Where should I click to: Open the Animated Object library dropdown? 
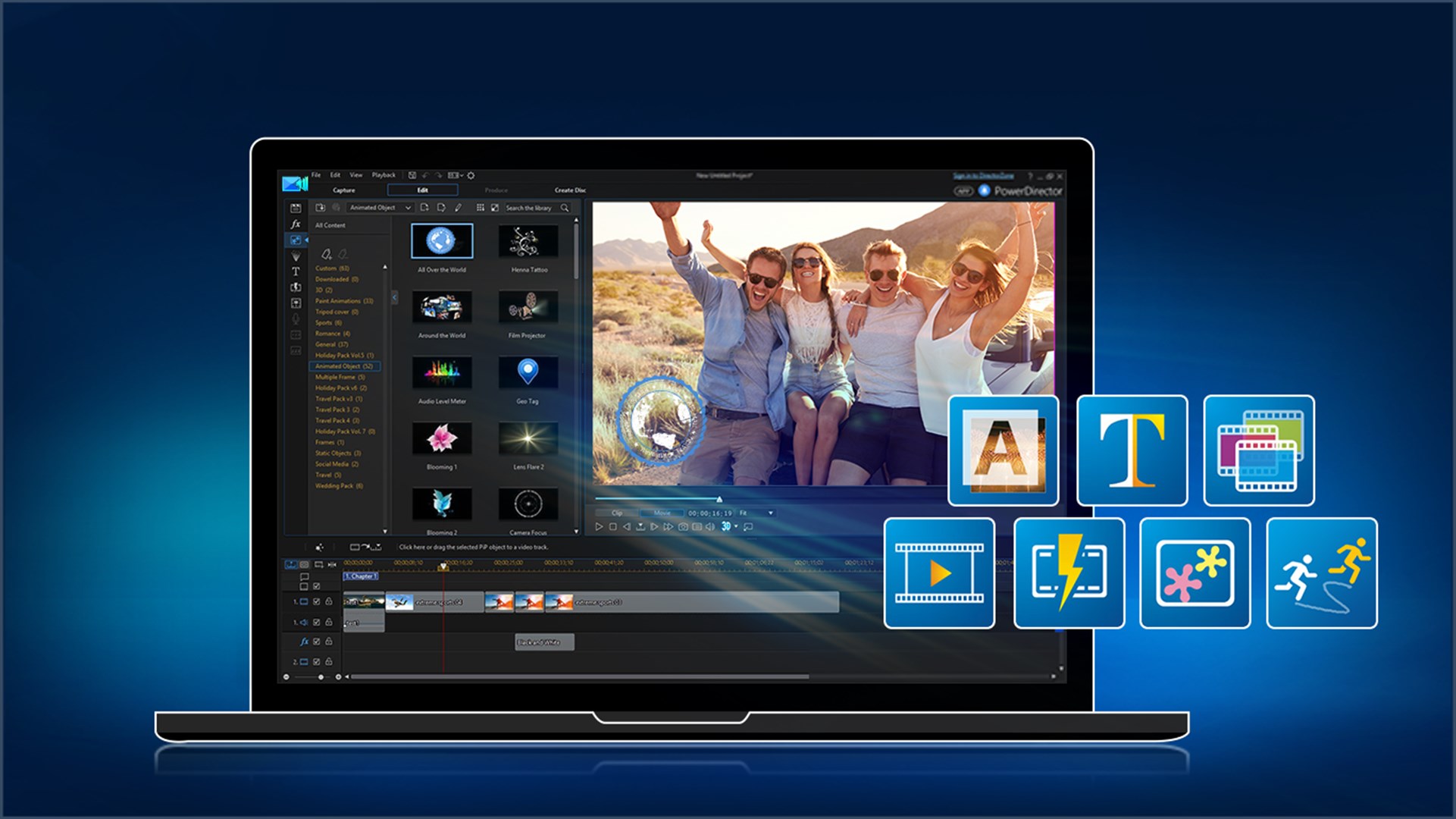tap(380, 208)
